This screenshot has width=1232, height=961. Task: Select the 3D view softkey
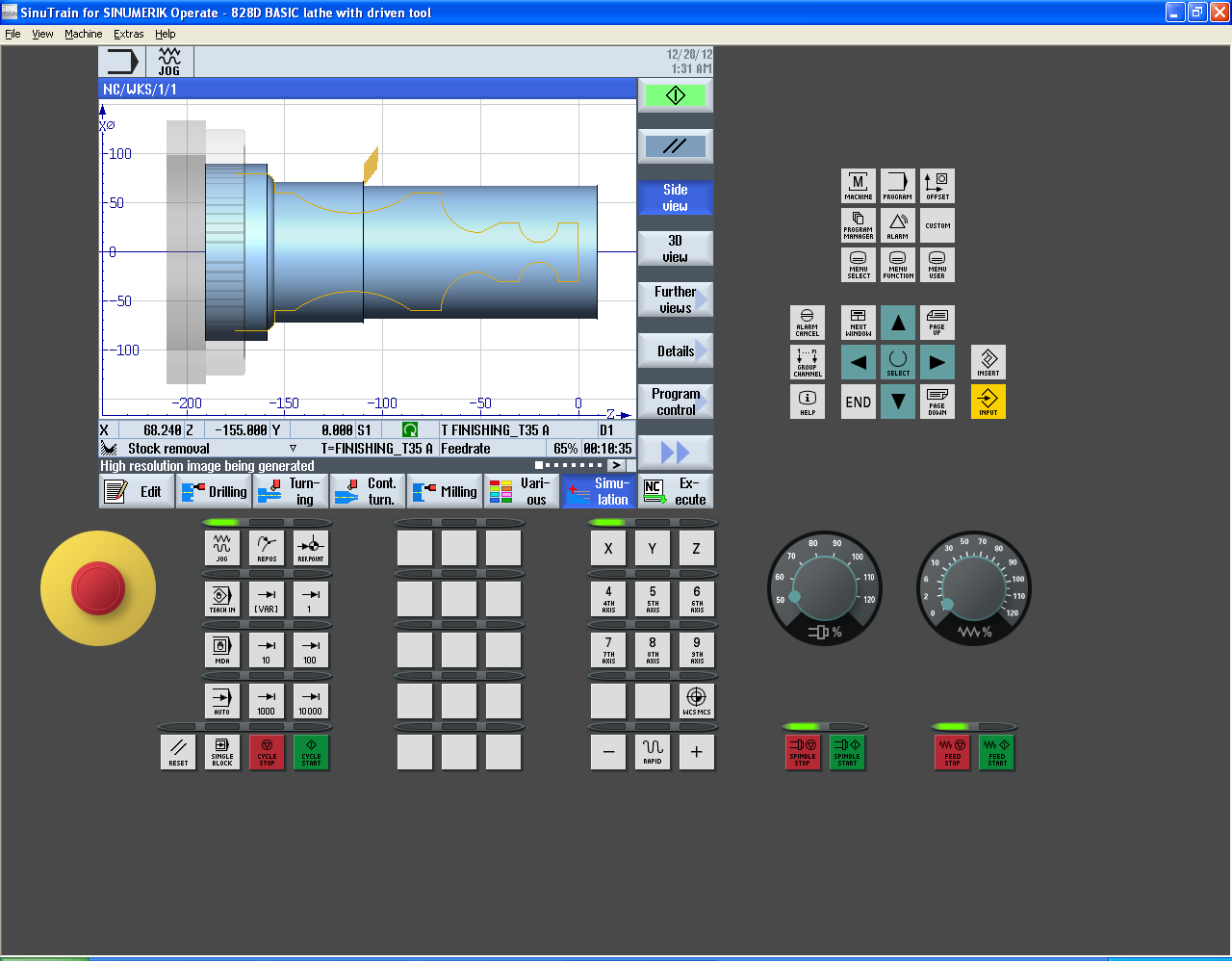tap(676, 248)
